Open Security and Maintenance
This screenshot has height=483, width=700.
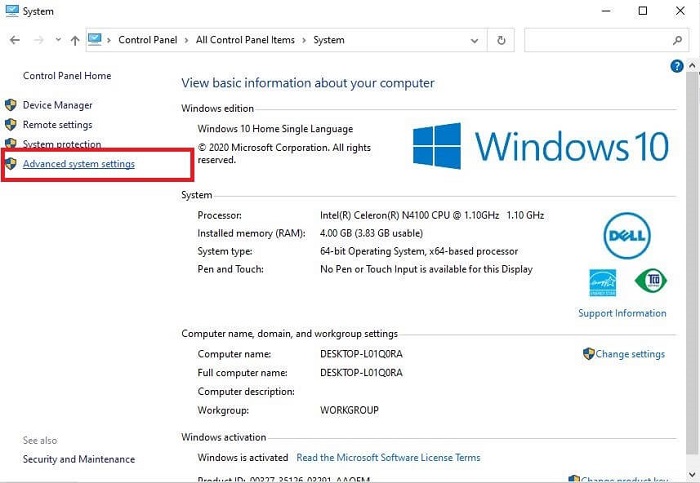(79, 459)
